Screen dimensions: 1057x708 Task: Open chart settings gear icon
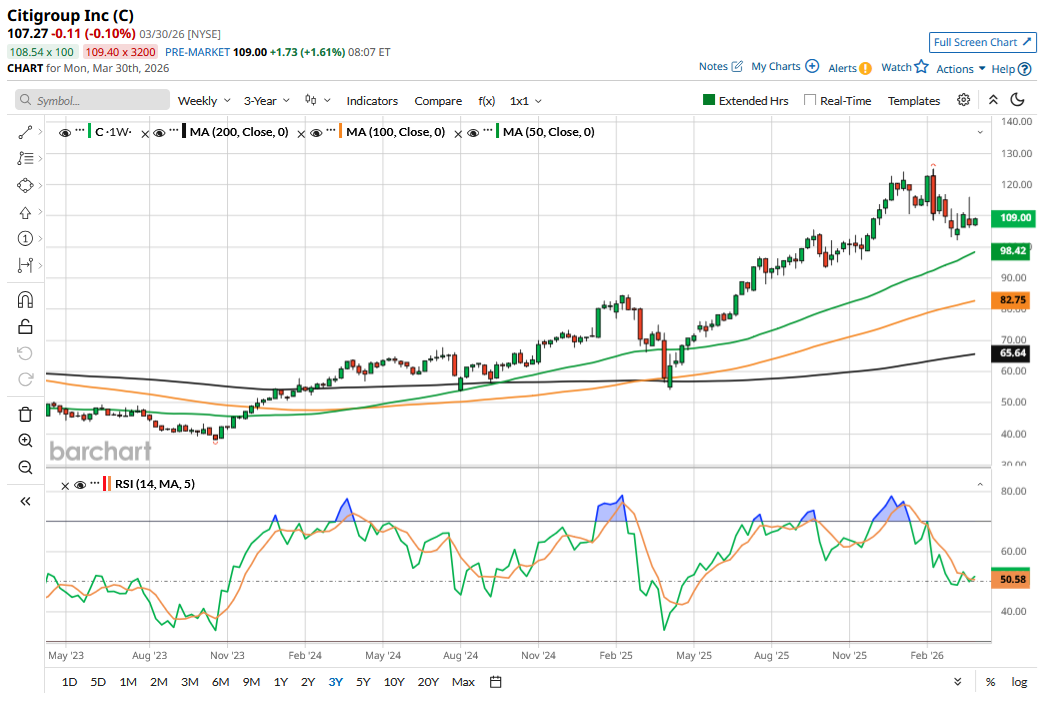point(963,100)
